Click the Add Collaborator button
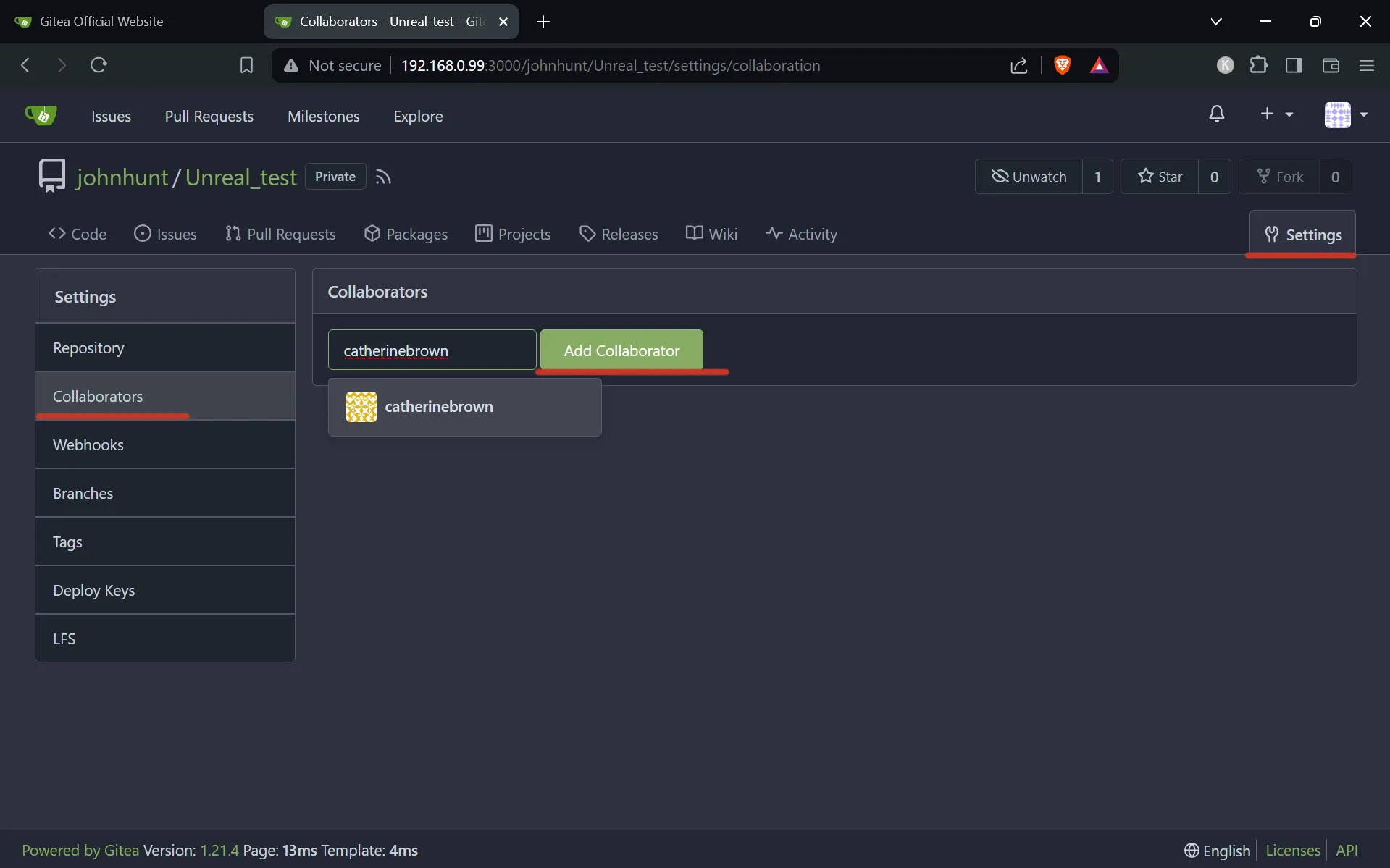The image size is (1390, 868). (621, 350)
